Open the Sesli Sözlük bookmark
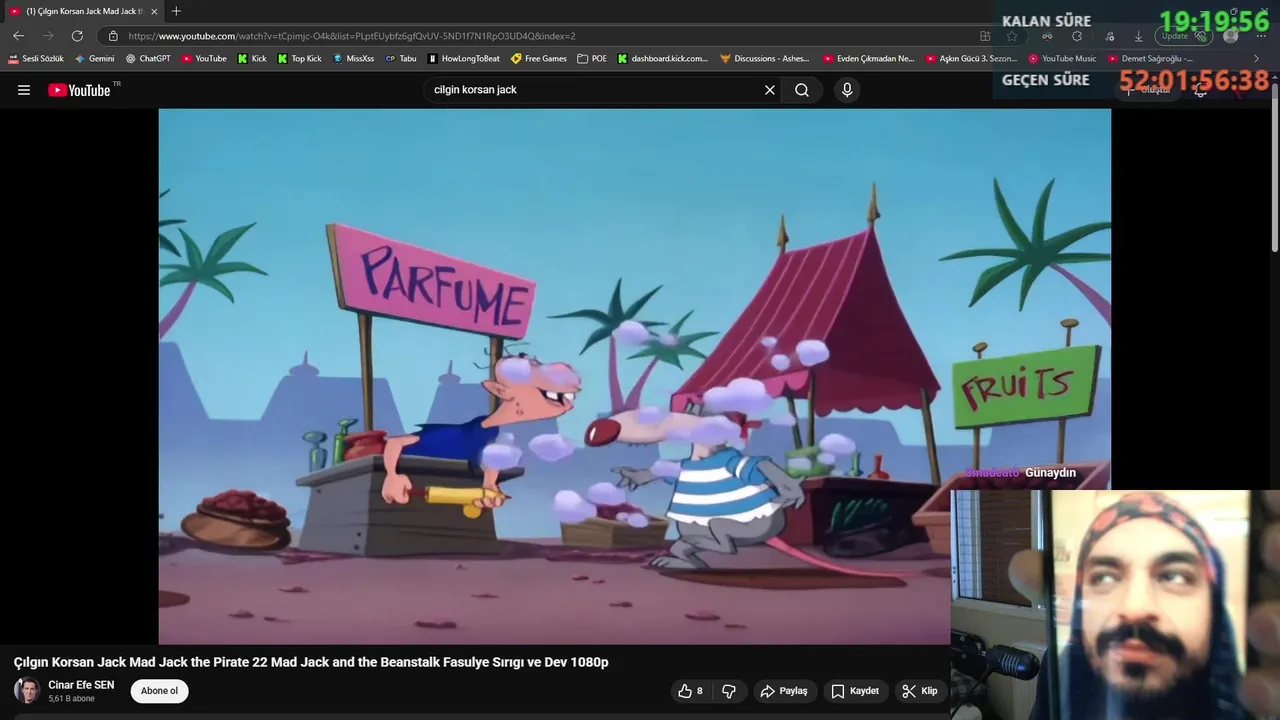The image size is (1280, 720). (x=36, y=59)
